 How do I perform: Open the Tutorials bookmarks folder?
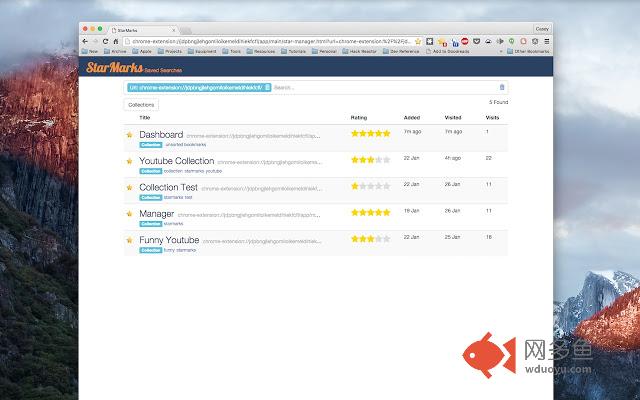[294, 51]
